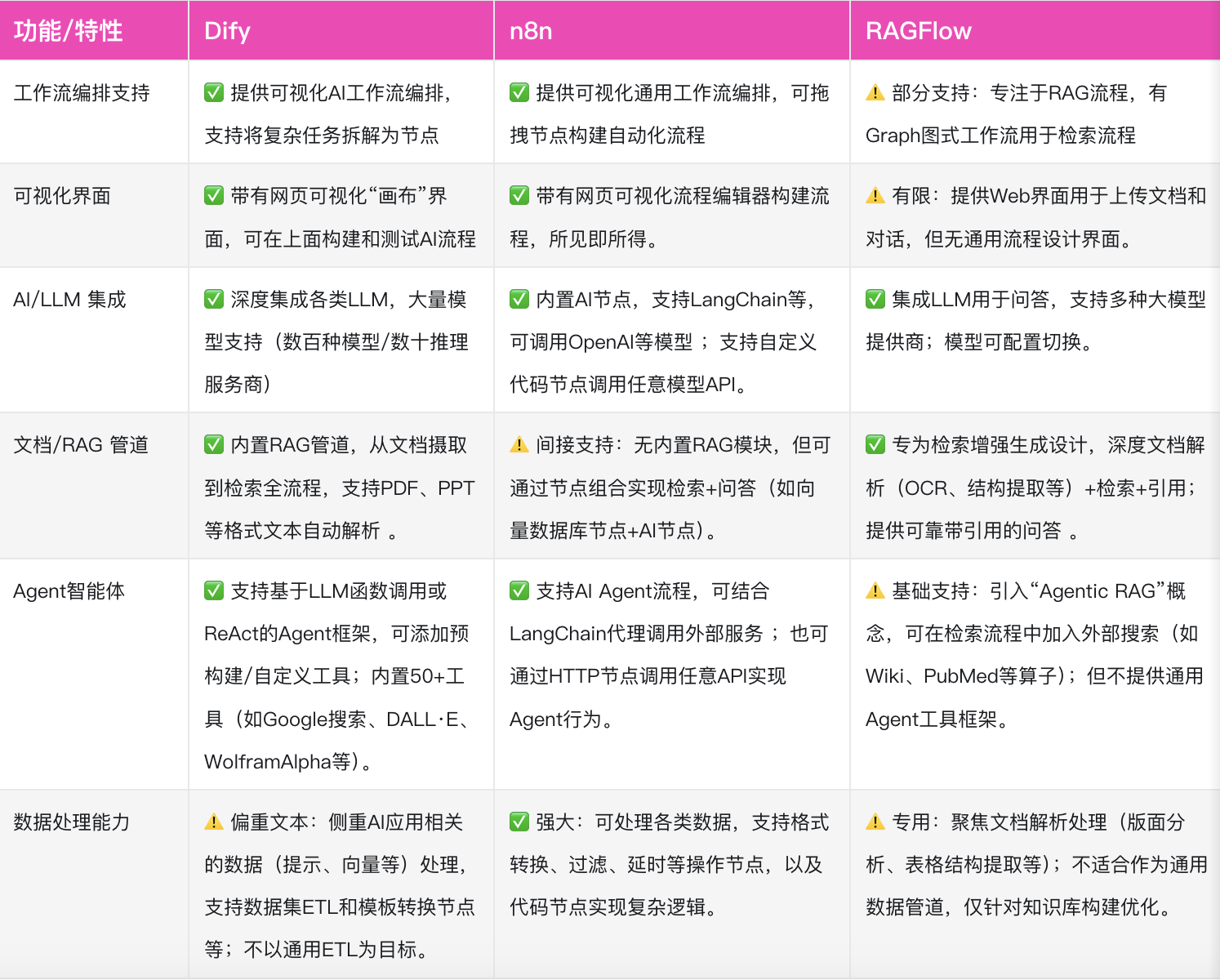Click the text WolframAlpha等）。

[289, 762]
